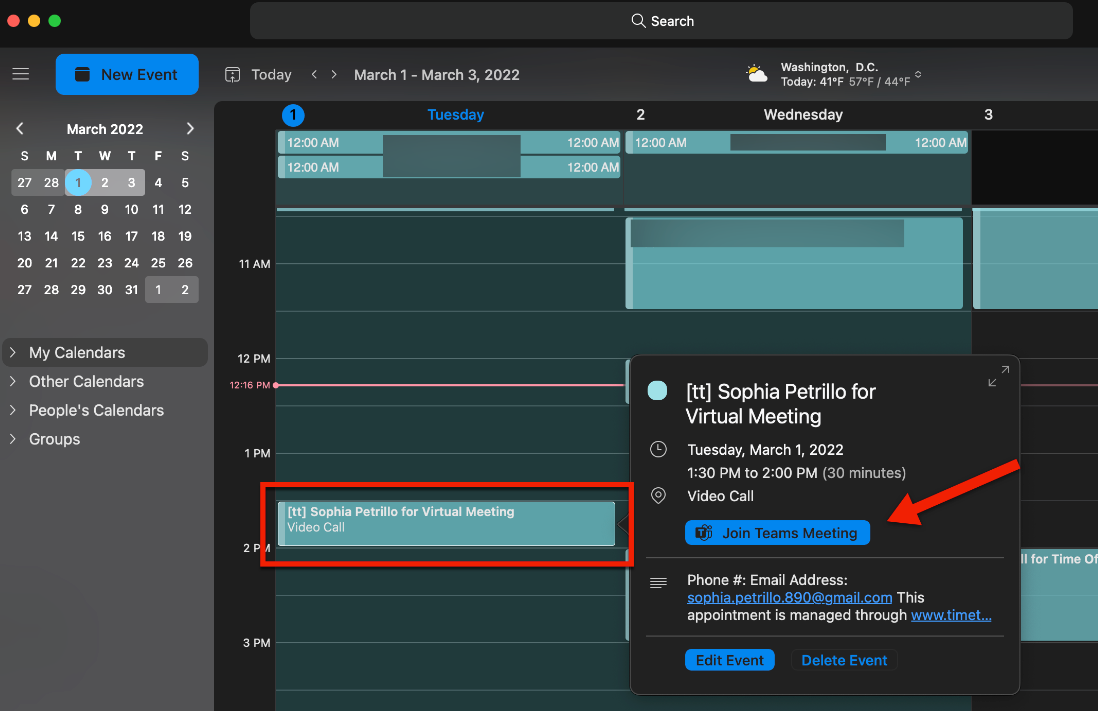Open the www.timet... appointment link
1098x711 pixels.
(x=951, y=615)
